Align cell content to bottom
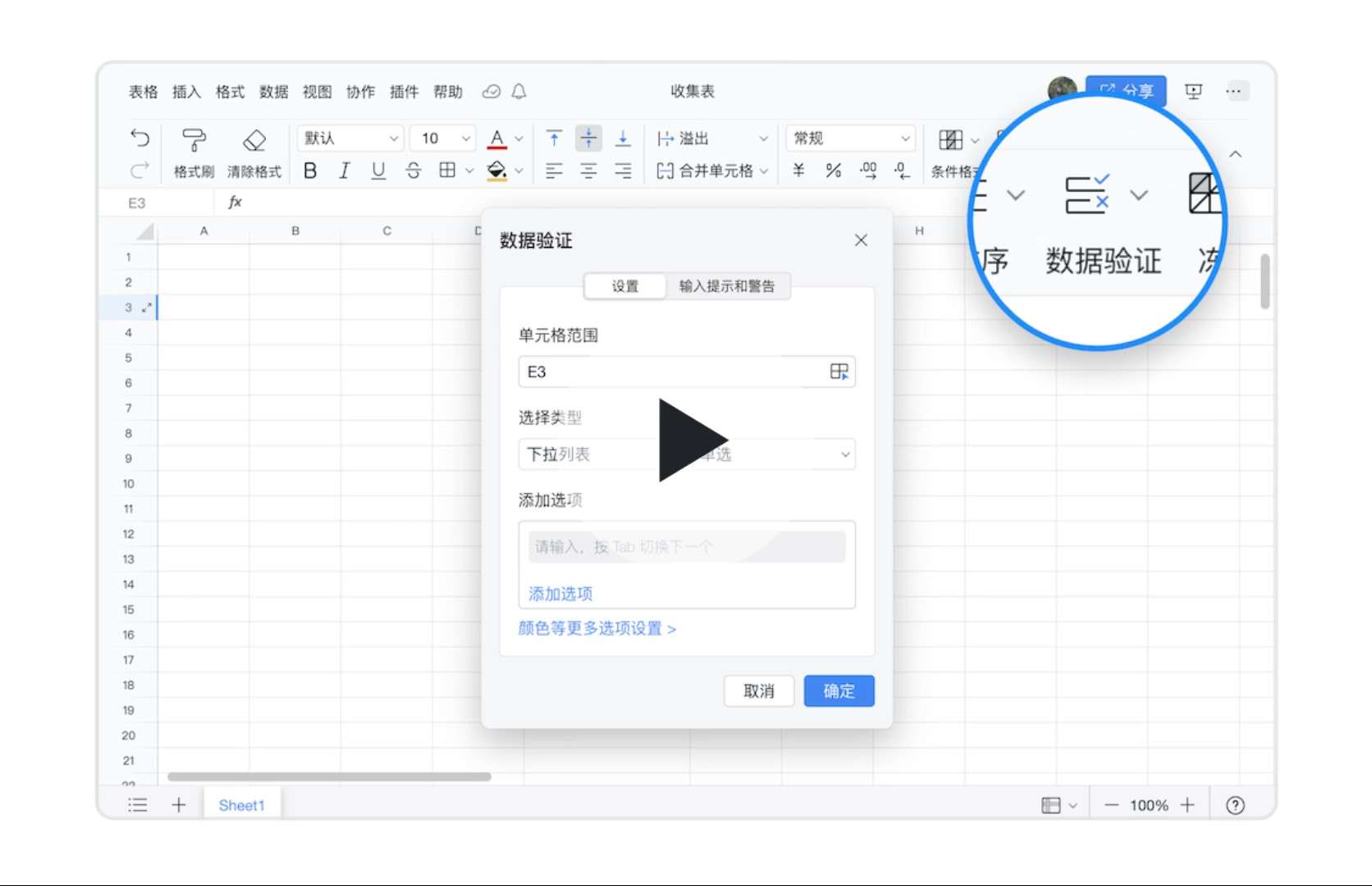1372x886 pixels. pyautogui.click(x=623, y=138)
